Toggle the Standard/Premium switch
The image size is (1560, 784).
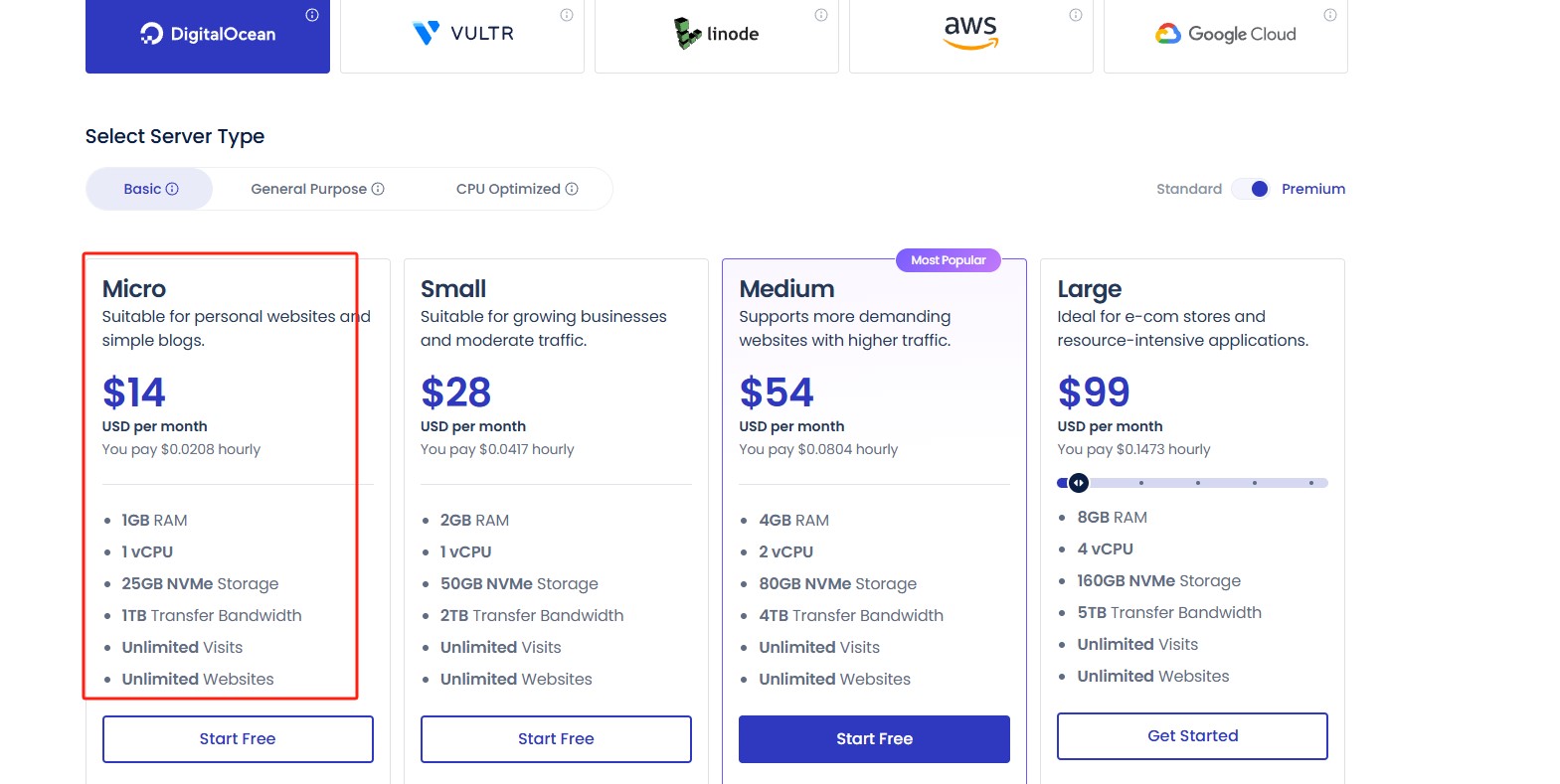[x=1252, y=189]
